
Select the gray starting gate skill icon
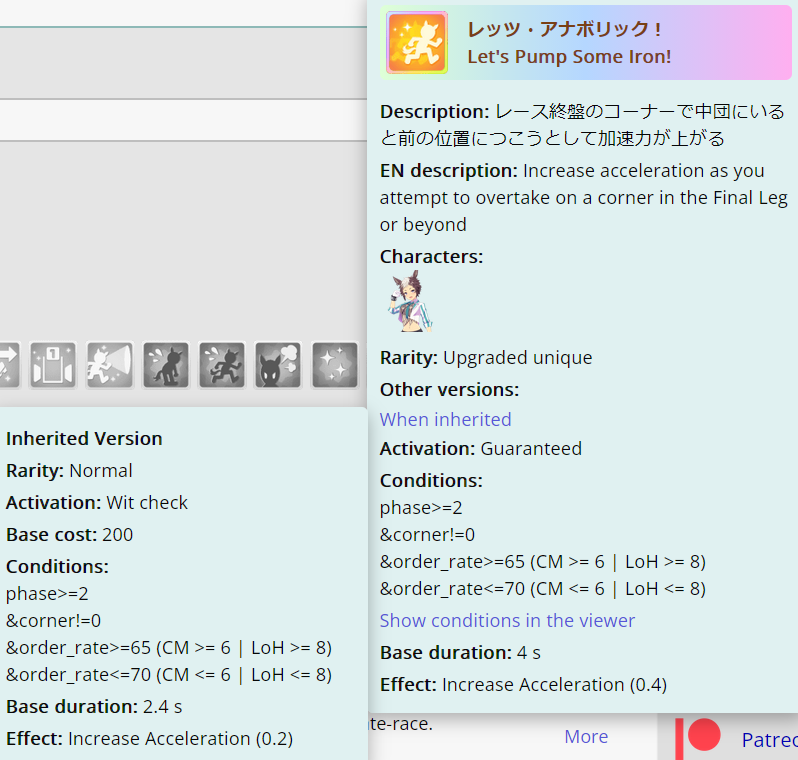(53, 365)
